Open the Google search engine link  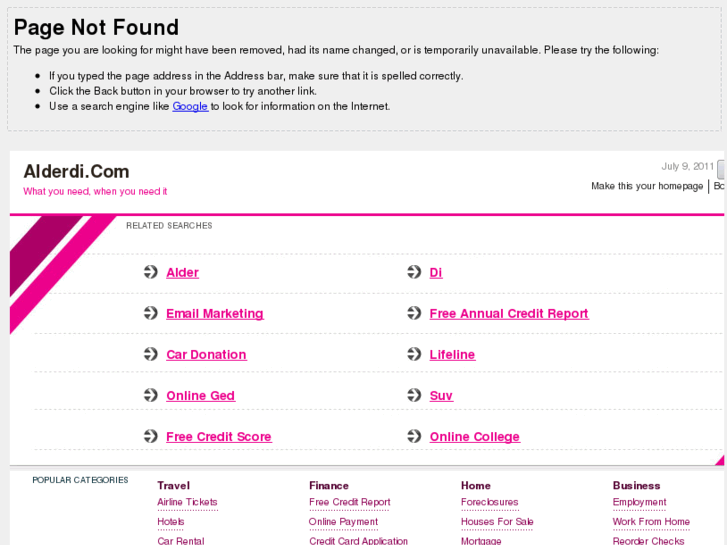click(190, 106)
